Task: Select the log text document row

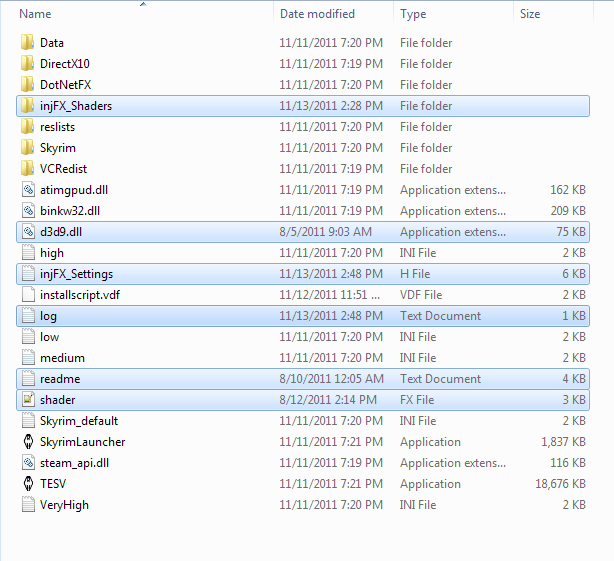Action: coord(300,316)
